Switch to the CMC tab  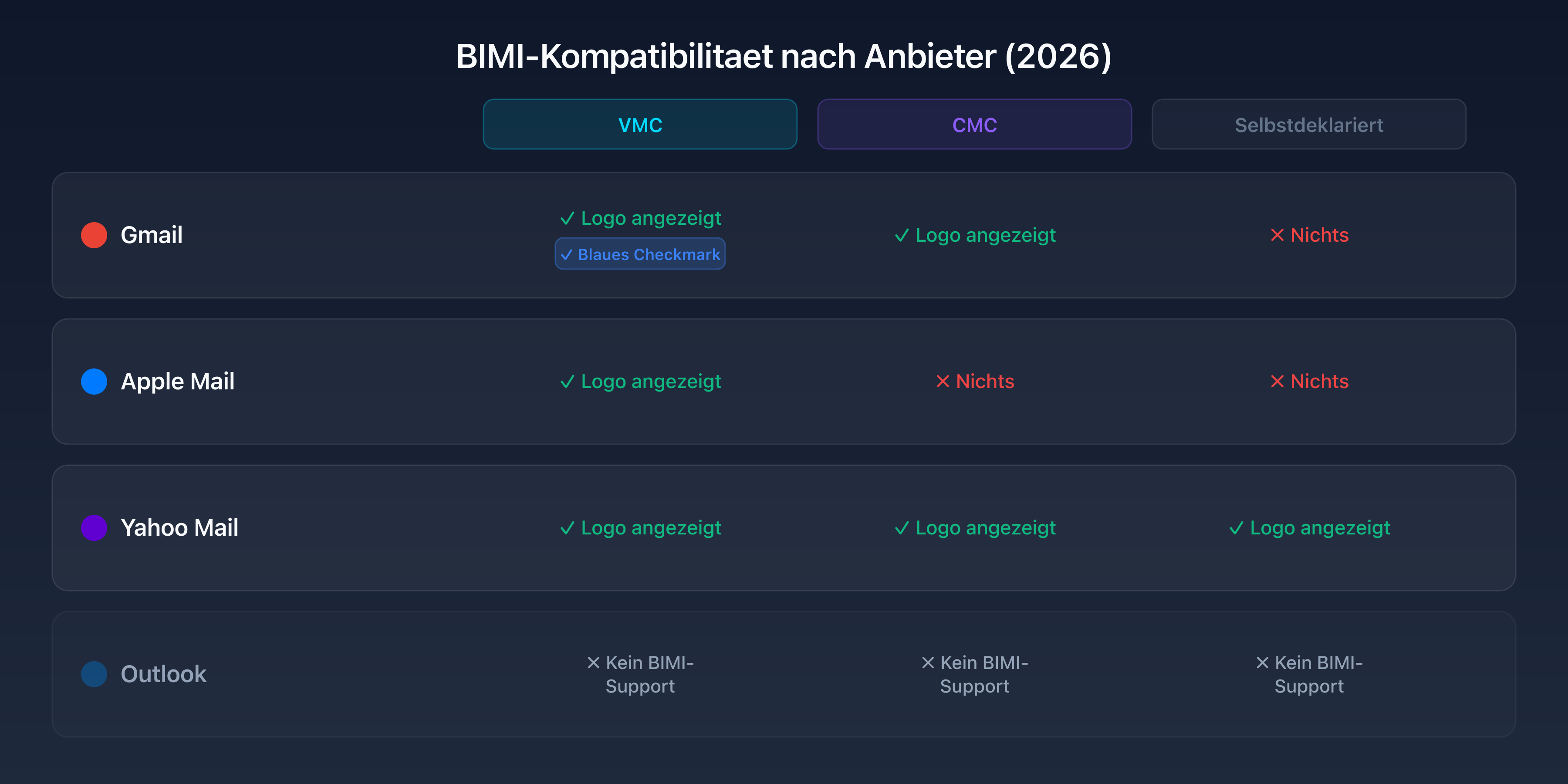pyautogui.click(x=974, y=124)
